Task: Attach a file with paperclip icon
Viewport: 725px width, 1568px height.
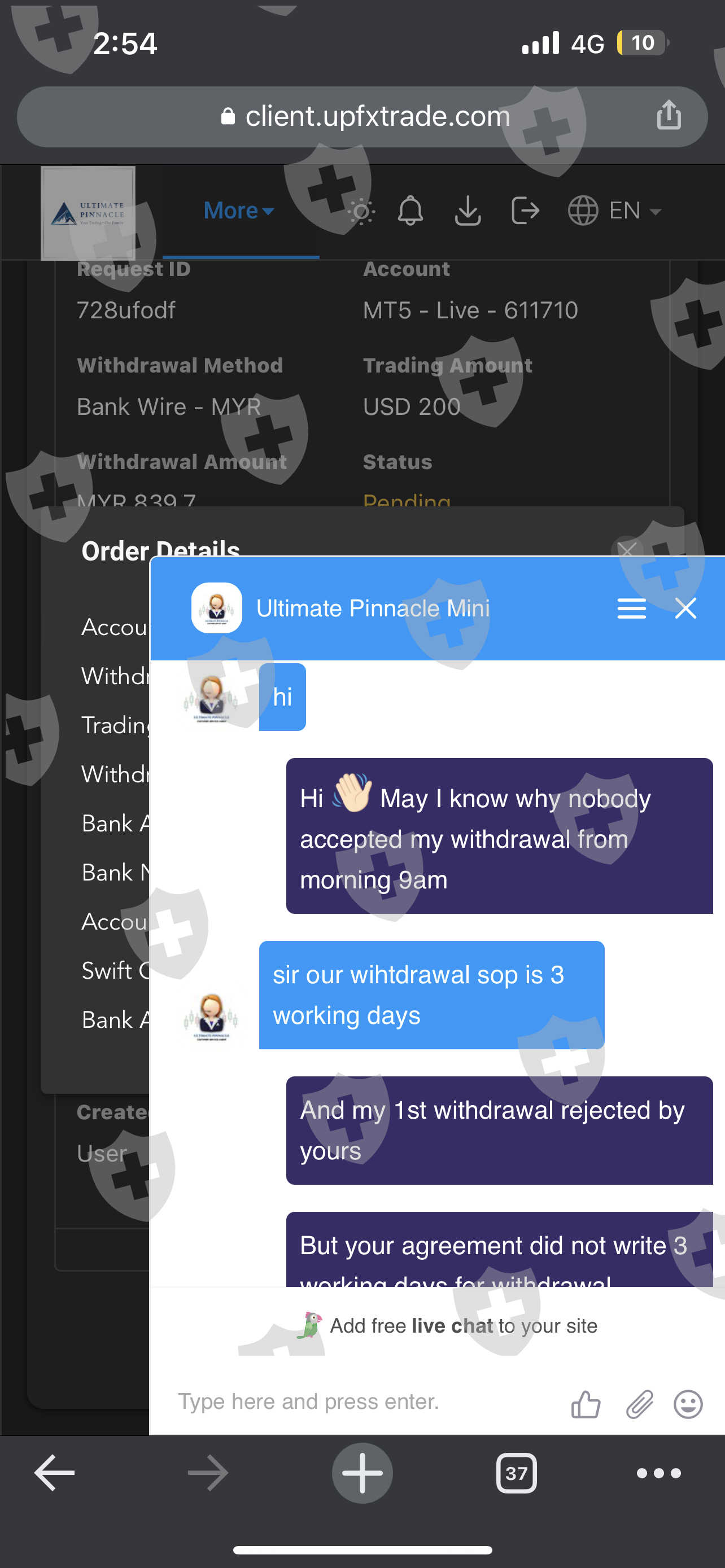Action: pyautogui.click(x=639, y=1404)
